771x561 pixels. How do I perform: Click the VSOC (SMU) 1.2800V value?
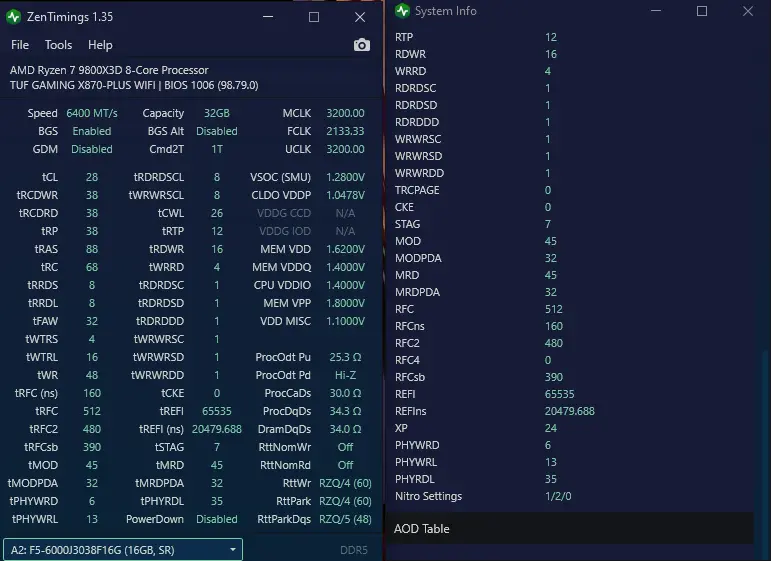(345, 177)
